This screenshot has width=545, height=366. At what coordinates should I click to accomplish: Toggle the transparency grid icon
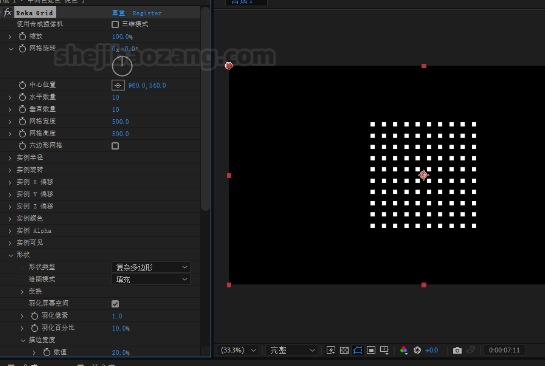344,350
